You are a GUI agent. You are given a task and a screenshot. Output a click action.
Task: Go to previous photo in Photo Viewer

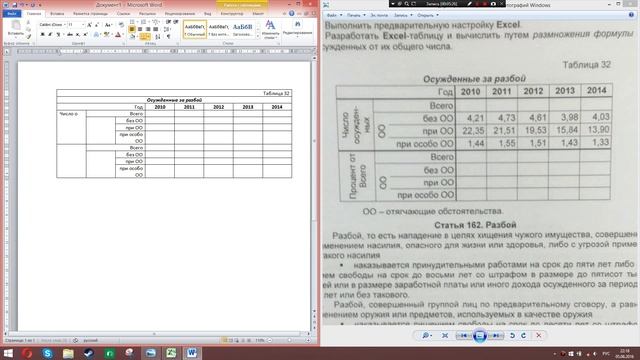(463, 335)
